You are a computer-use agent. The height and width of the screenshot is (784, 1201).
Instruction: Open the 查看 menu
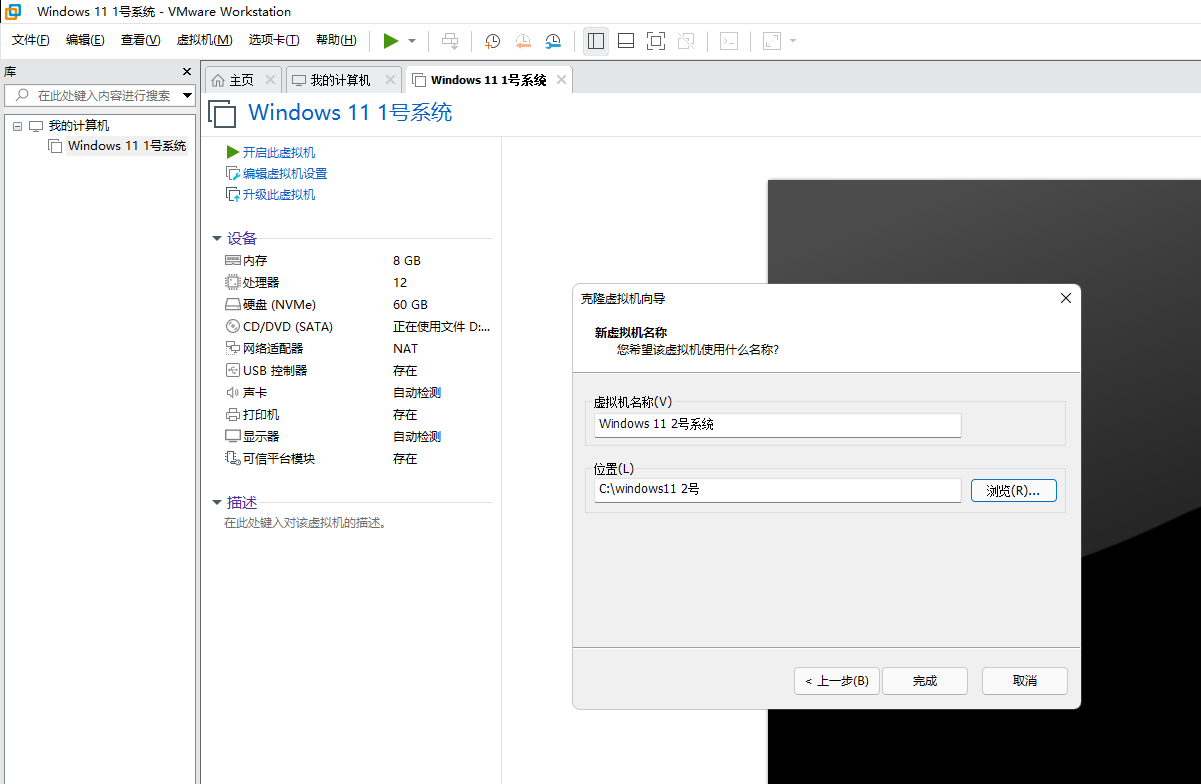click(x=140, y=40)
